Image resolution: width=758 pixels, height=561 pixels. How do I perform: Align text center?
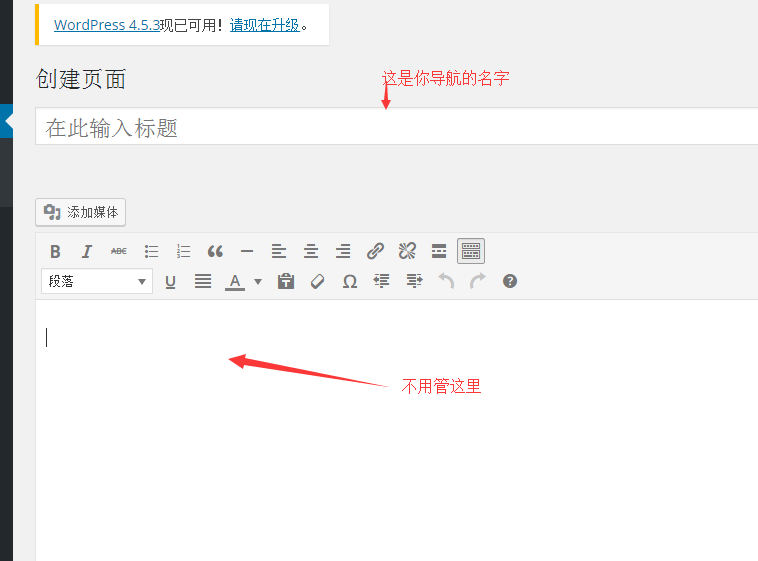pos(311,251)
